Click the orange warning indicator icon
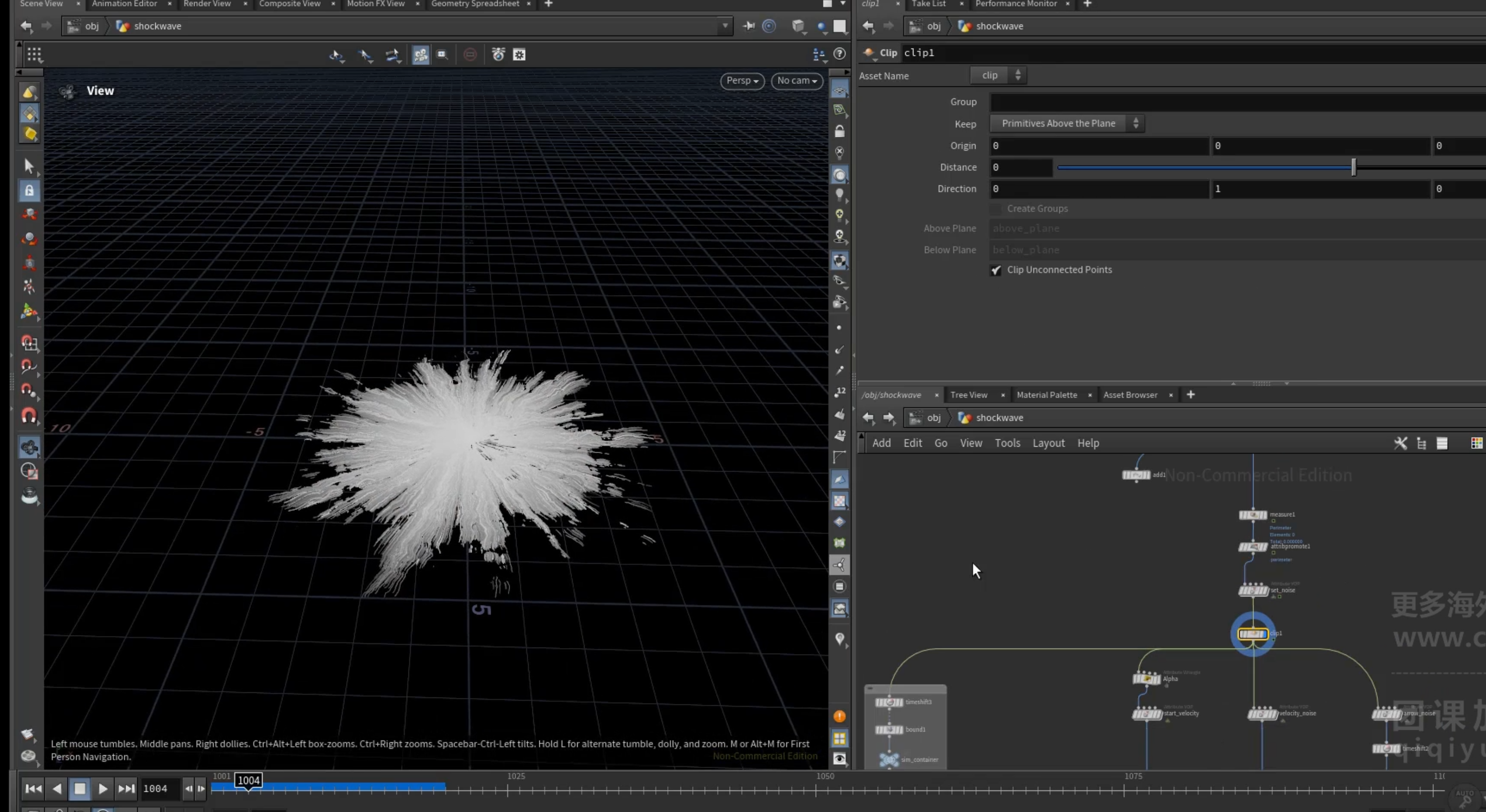Viewport: 1486px width, 812px height. 839,716
